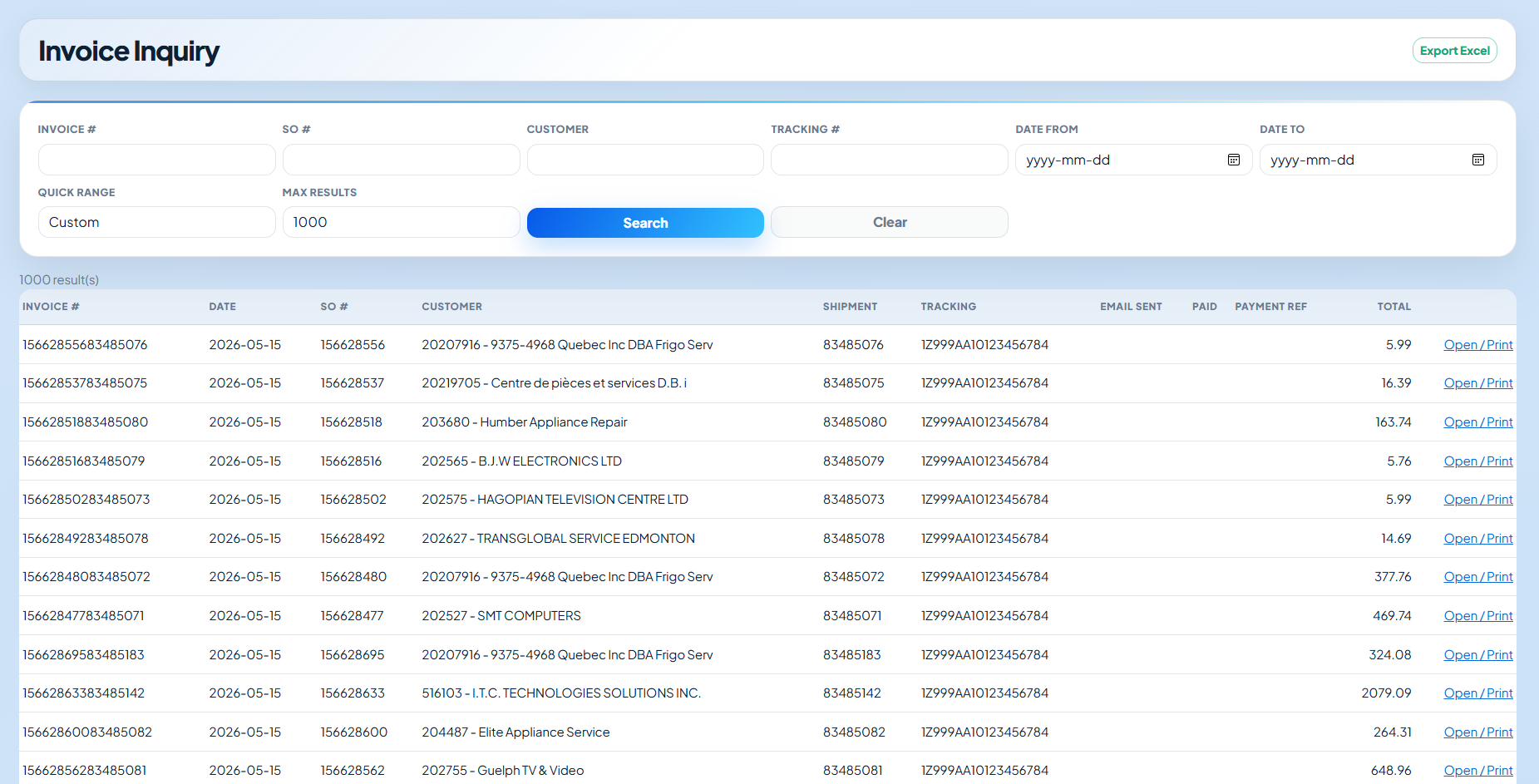Viewport: 1539px width, 784px height.
Task: Open/Print invoice for HAGOPIAN TELEVISION CENTRE
Action: click(1478, 500)
